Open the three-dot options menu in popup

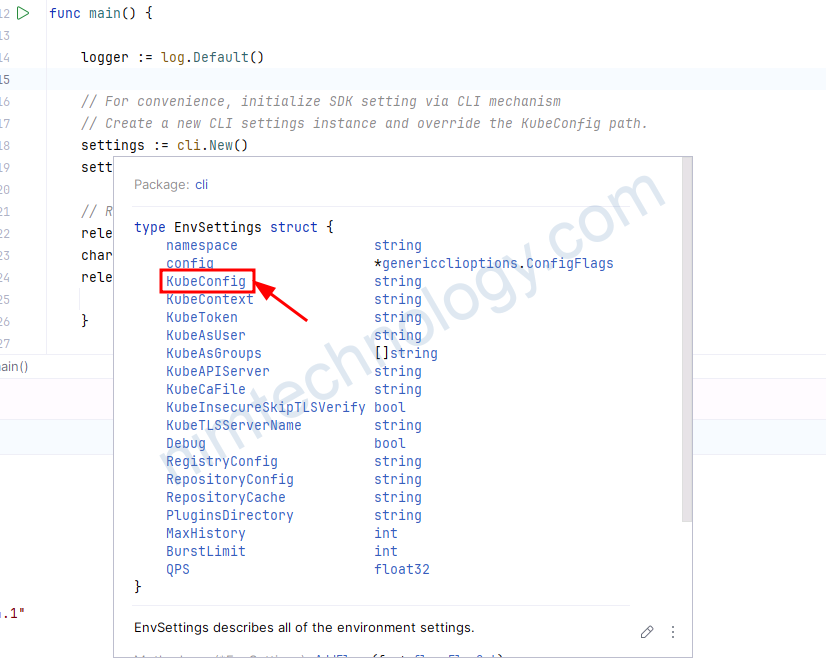(x=673, y=632)
